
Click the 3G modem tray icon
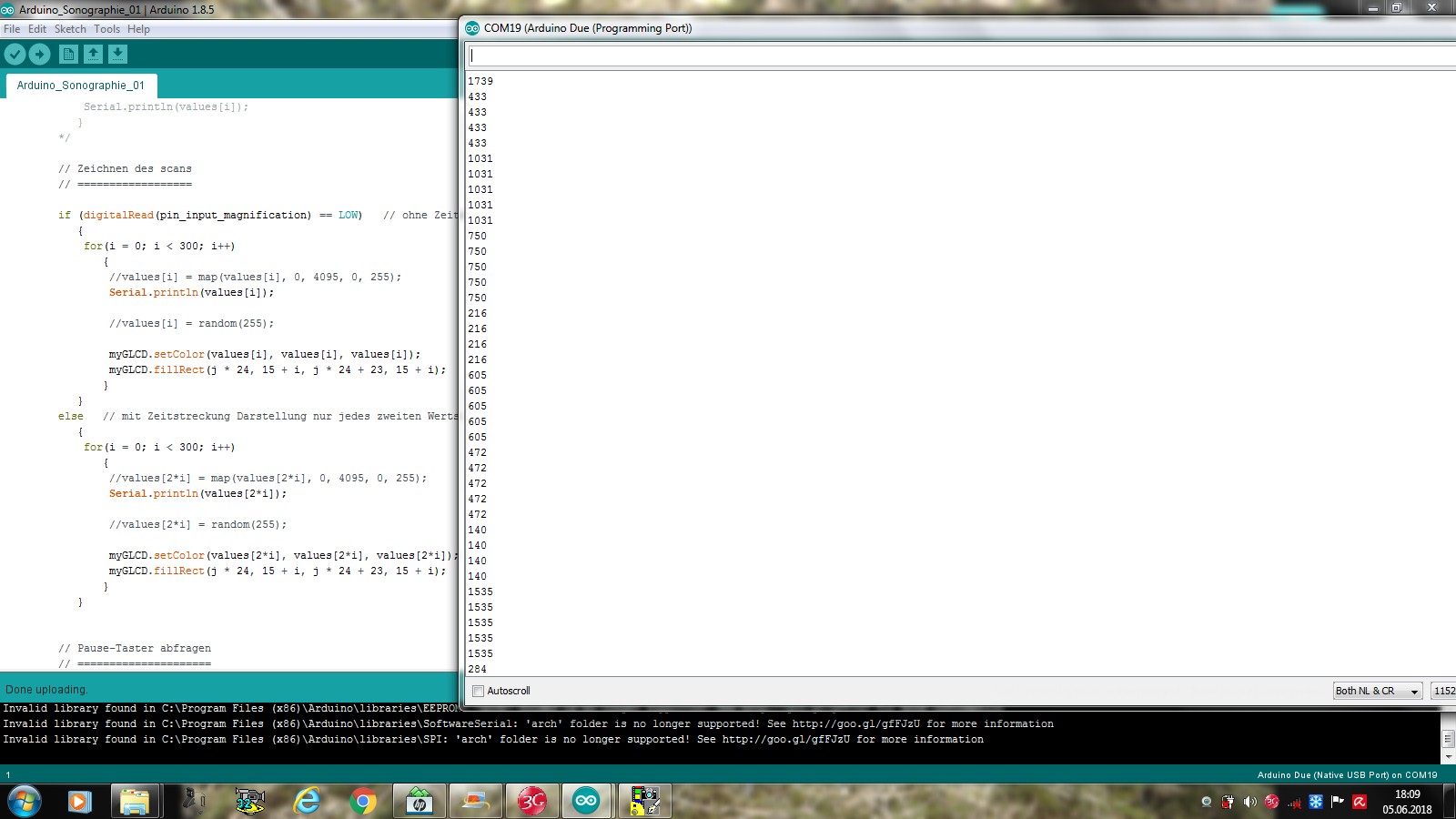(x=1272, y=802)
